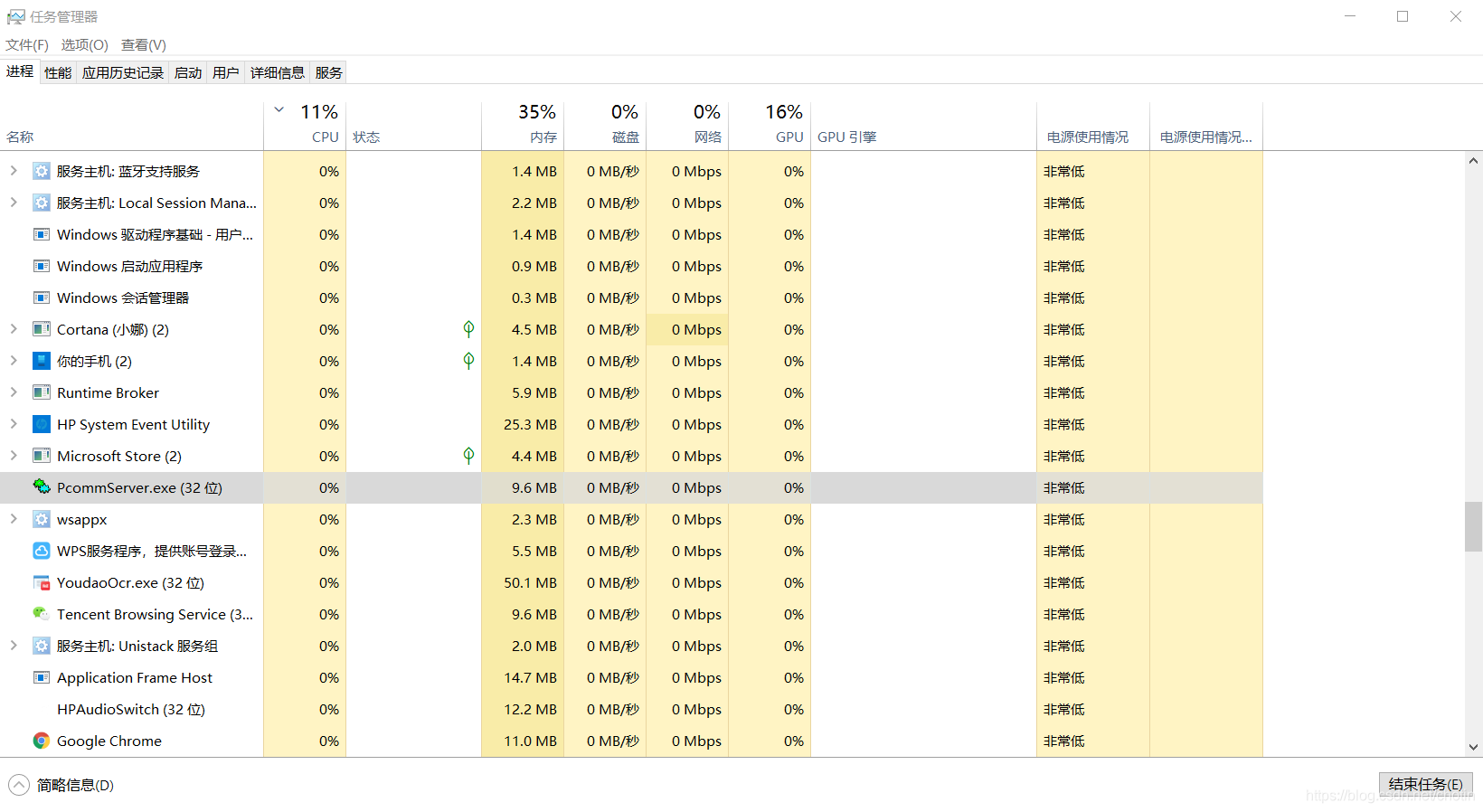
Task: Click the Windows 会话管理器 process icon
Action: (x=42, y=297)
